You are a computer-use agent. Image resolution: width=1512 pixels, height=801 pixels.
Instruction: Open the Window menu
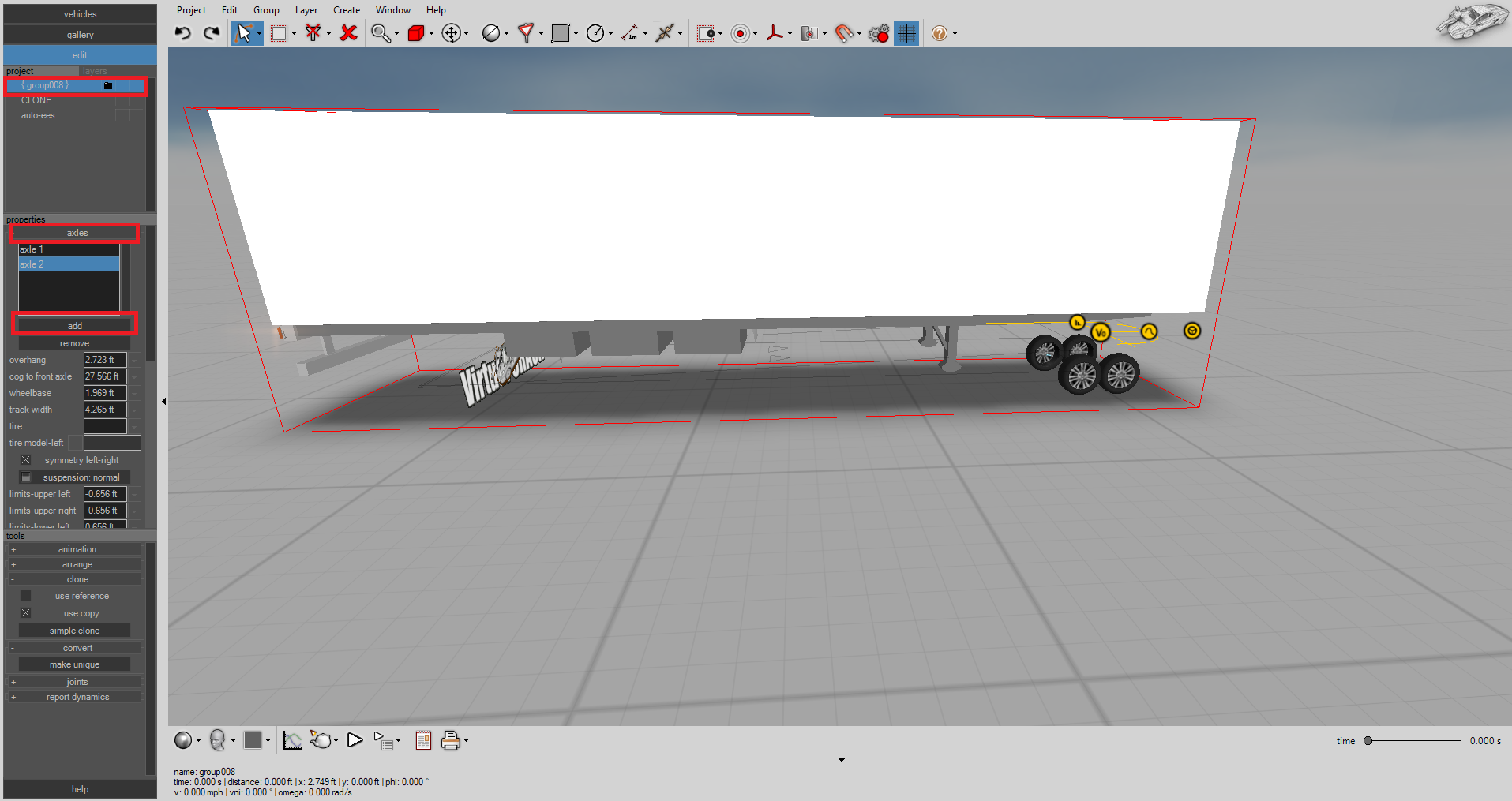[x=393, y=10]
